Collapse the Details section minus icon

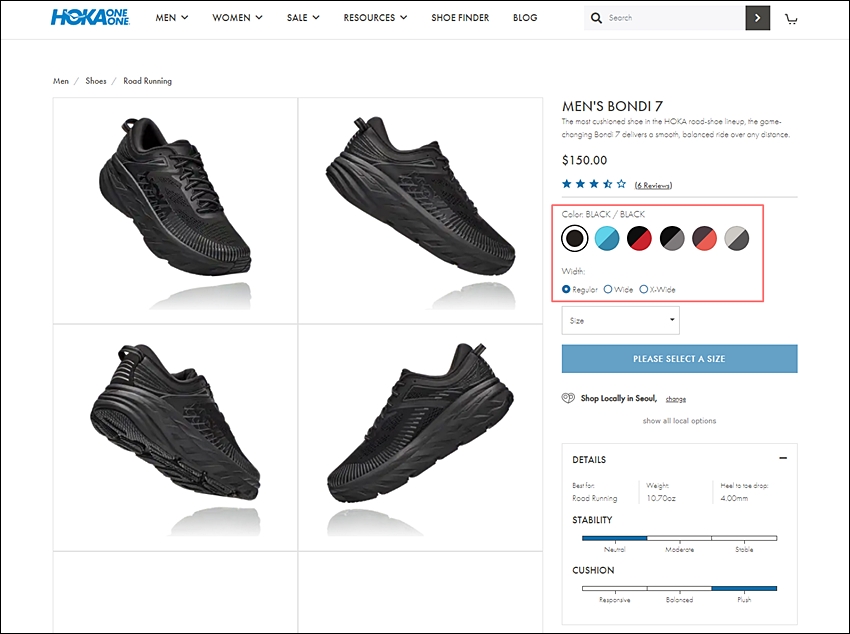pos(783,458)
